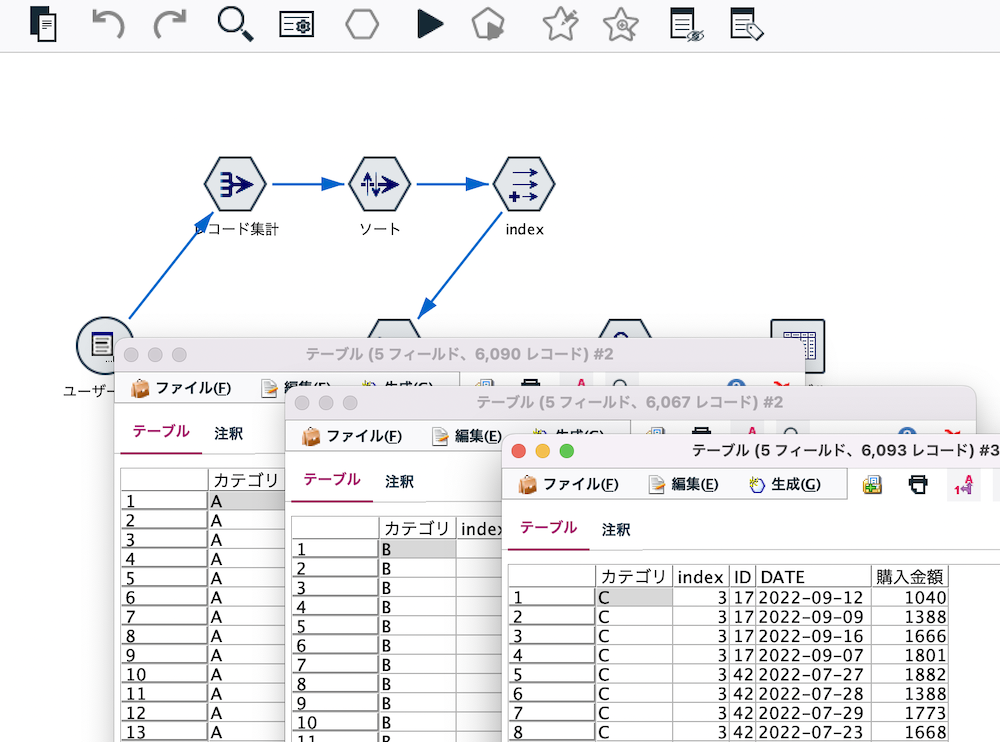Print the table from window #3 toolbar
The width and height of the screenshot is (1000, 742).
point(919,483)
